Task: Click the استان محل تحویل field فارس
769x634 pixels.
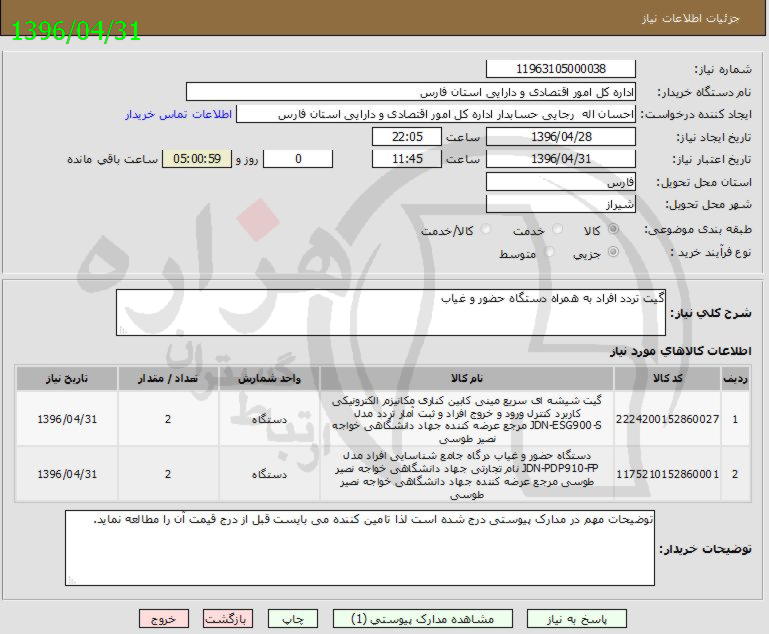Action: coord(561,182)
